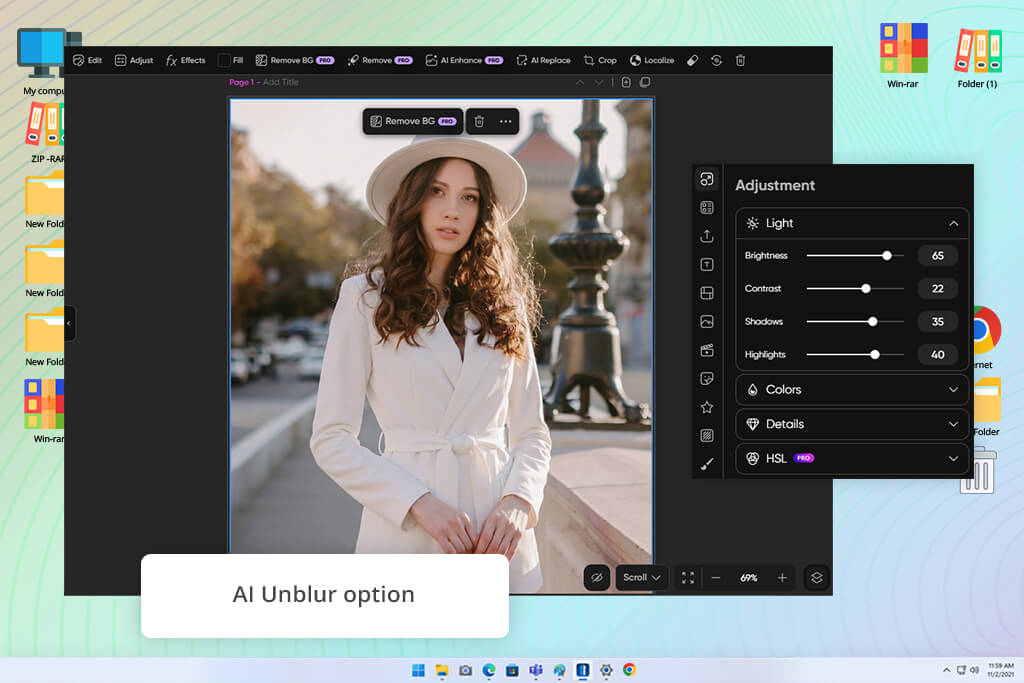The image size is (1024, 683).
Task: Open Folder (1) desktop icon
Action: (977, 56)
